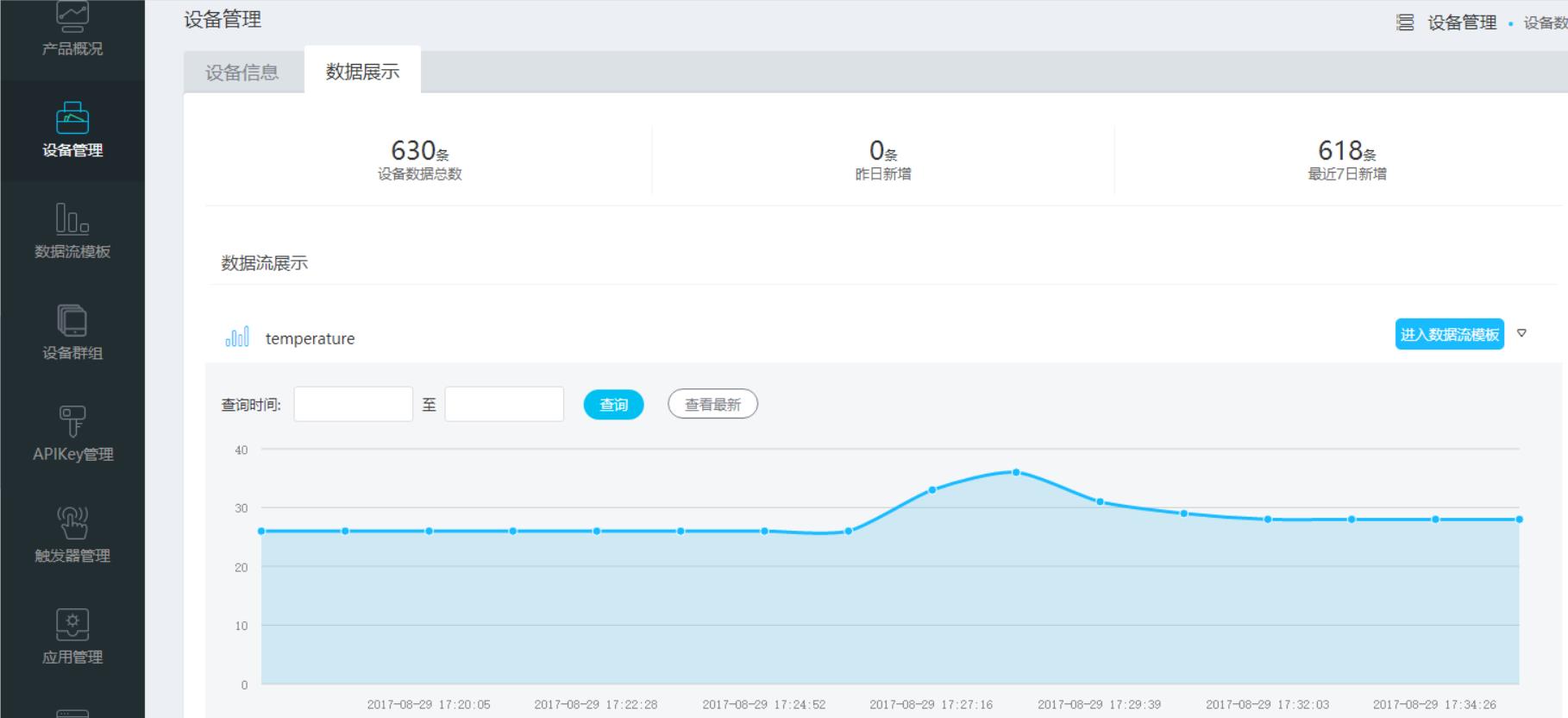Click the temperature stream name
The image size is (1568, 718).
310,338
